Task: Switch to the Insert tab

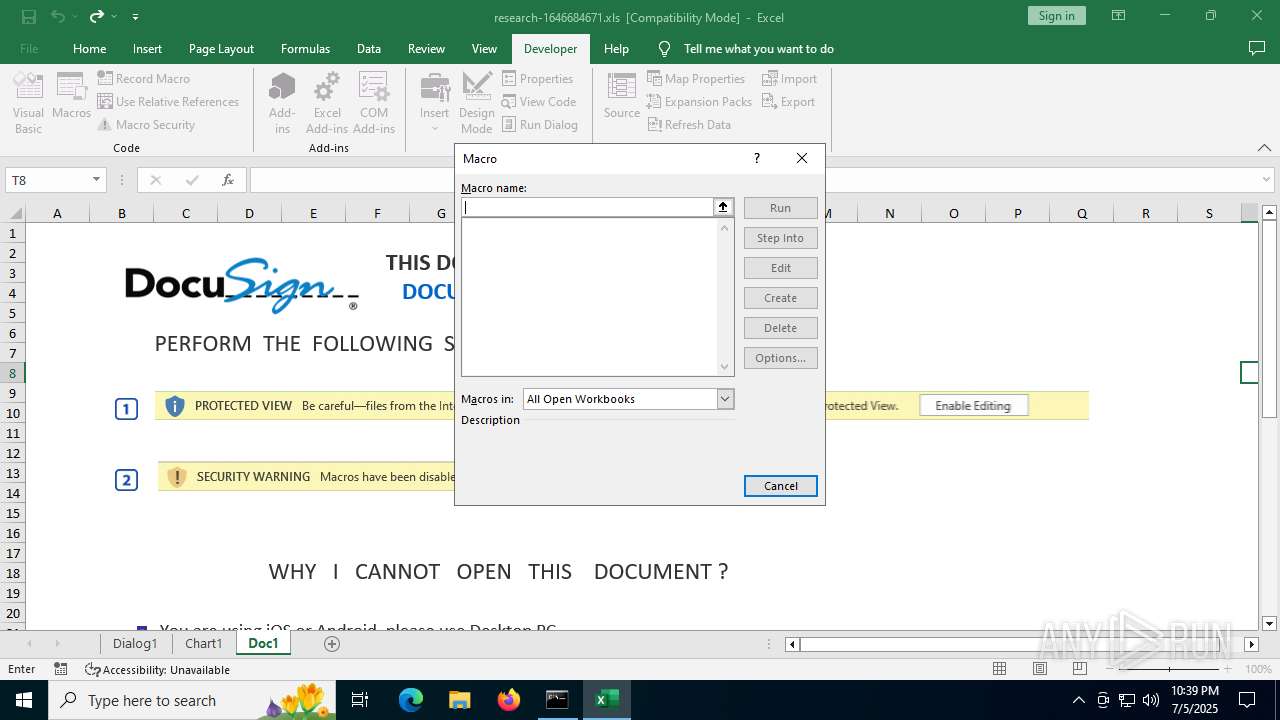Action: pos(147,48)
